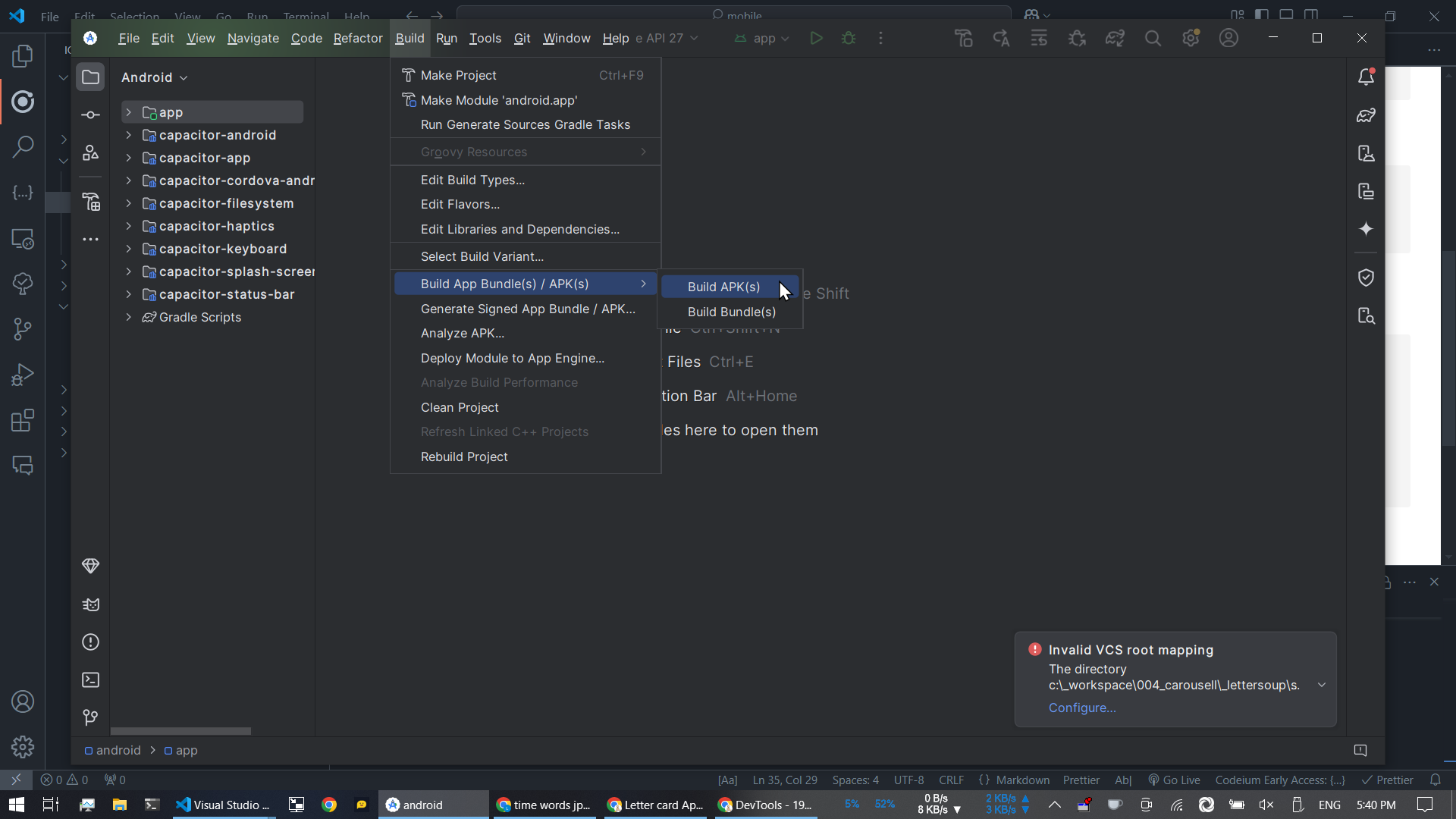Open the Terminal tool window icon
The height and width of the screenshot is (819, 1456).
click(90, 680)
